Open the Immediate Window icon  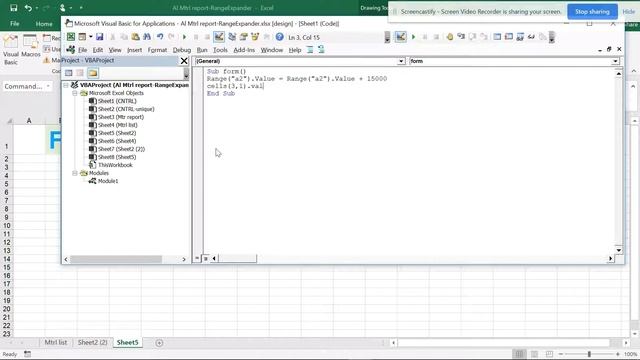[509, 37]
